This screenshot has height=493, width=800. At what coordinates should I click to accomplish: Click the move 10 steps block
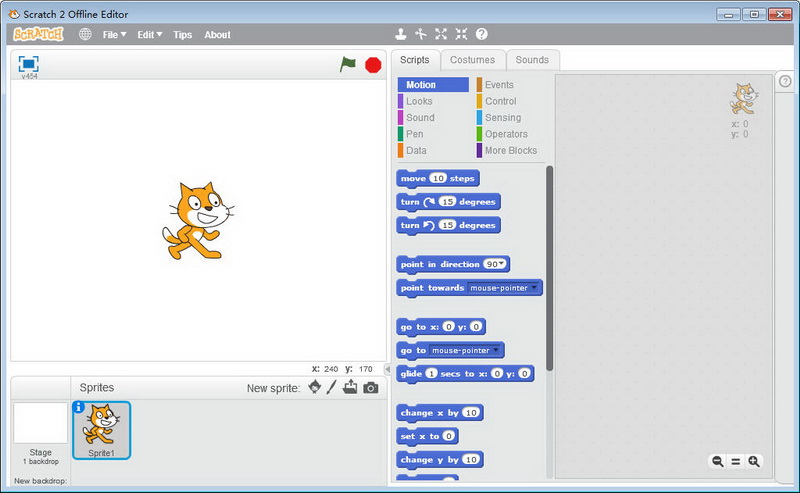[438, 179]
